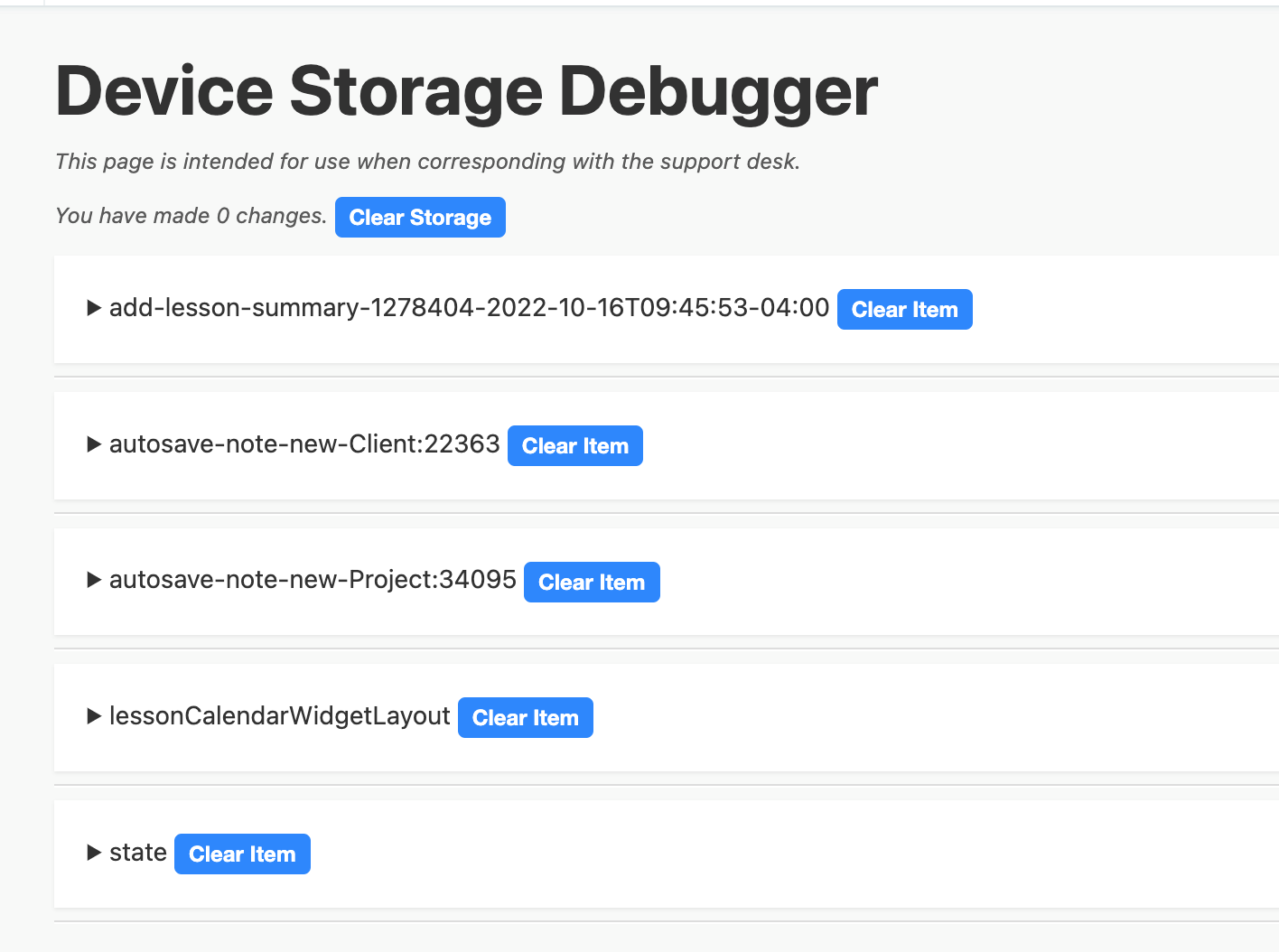Toggle the state entry disclosure triangle
This screenshot has width=1279, height=952.
(x=93, y=853)
